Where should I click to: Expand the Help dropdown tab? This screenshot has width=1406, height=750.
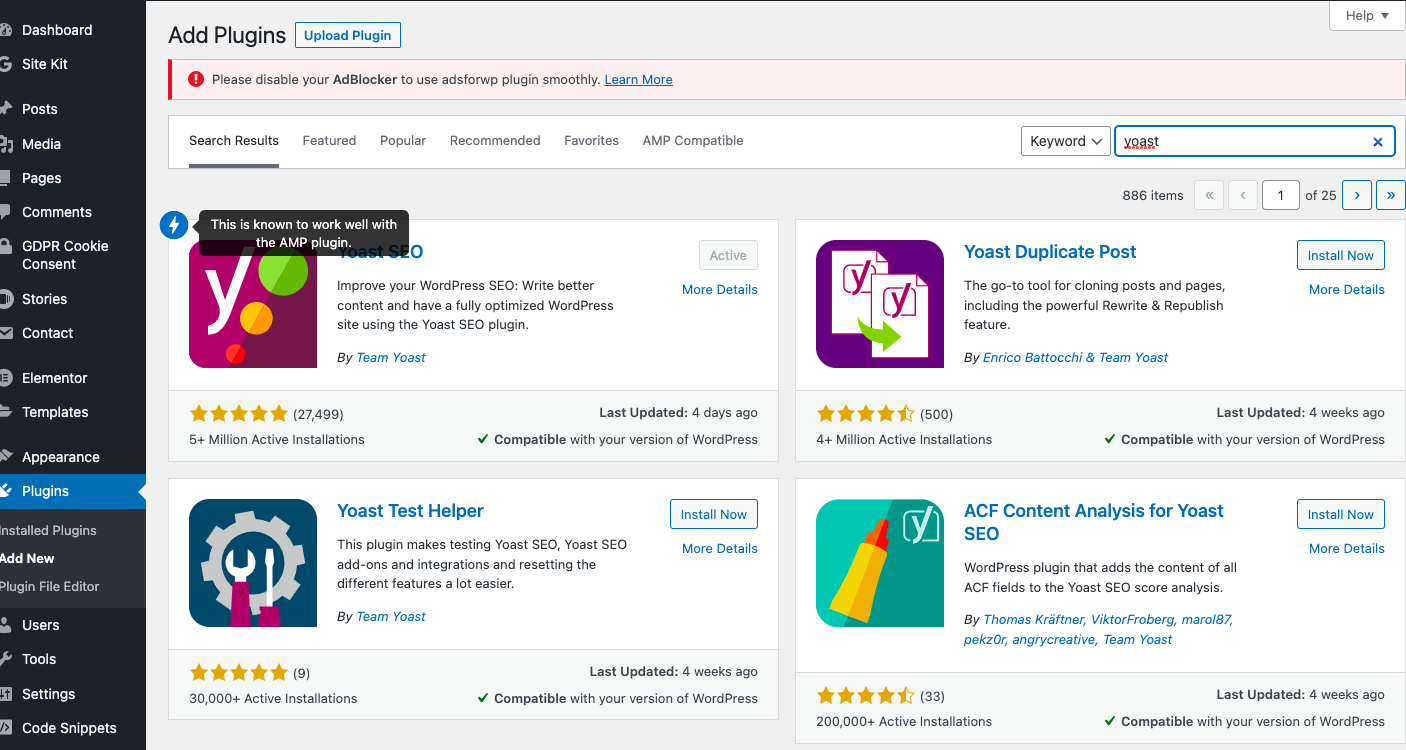[1367, 16]
